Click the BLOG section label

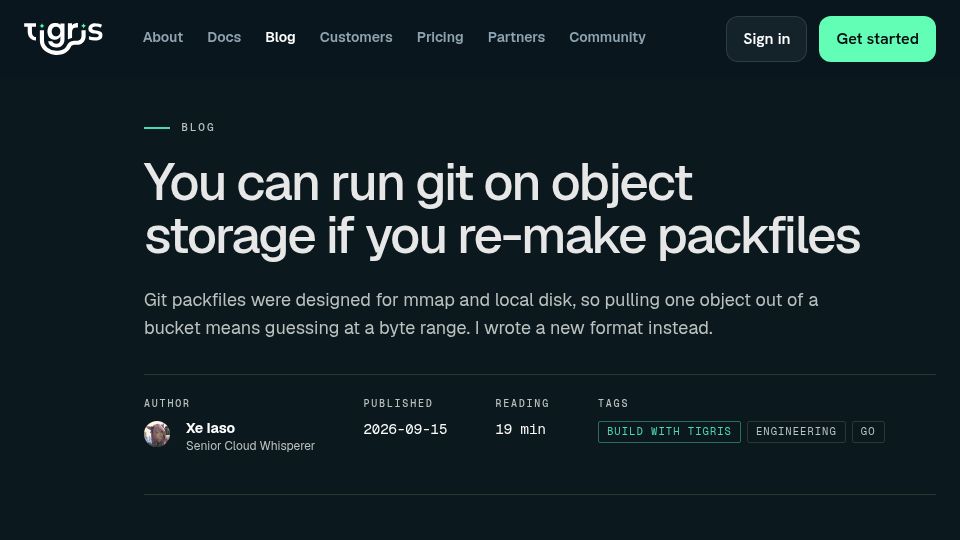[x=198, y=127]
